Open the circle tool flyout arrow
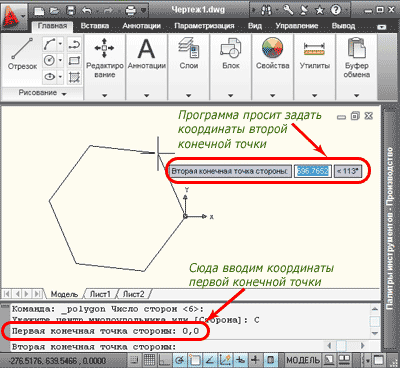The image size is (400, 368). pos(60,60)
